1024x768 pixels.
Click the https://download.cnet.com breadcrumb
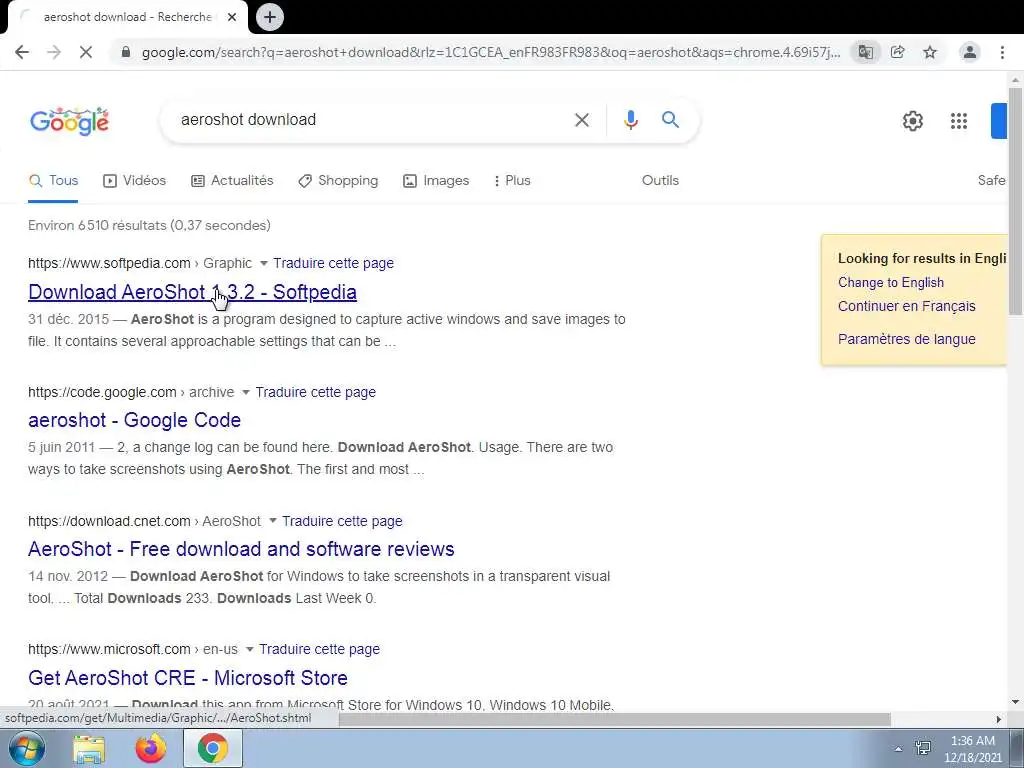click(x=109, y=521)
